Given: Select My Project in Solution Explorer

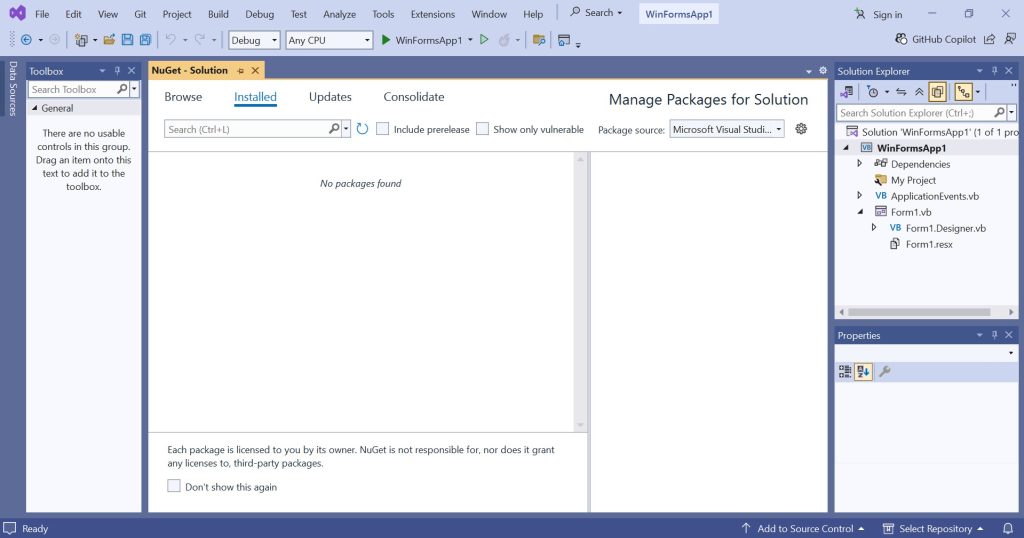Looking at the screenshot, I should (913, 180).
